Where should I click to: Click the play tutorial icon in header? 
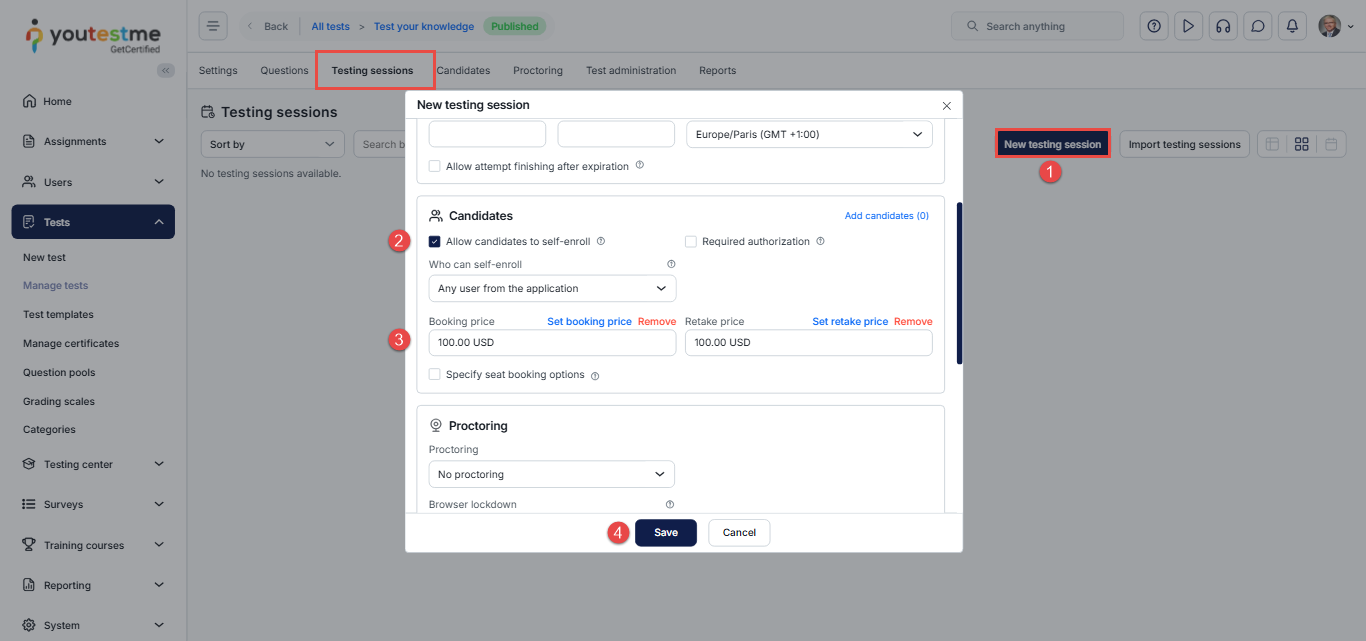[1188, 26]
